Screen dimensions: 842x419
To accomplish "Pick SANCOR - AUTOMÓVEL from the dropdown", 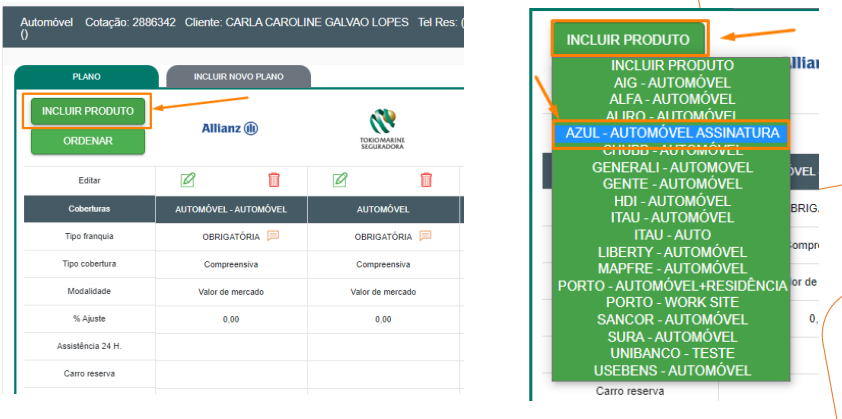I will tap(672, 320).
